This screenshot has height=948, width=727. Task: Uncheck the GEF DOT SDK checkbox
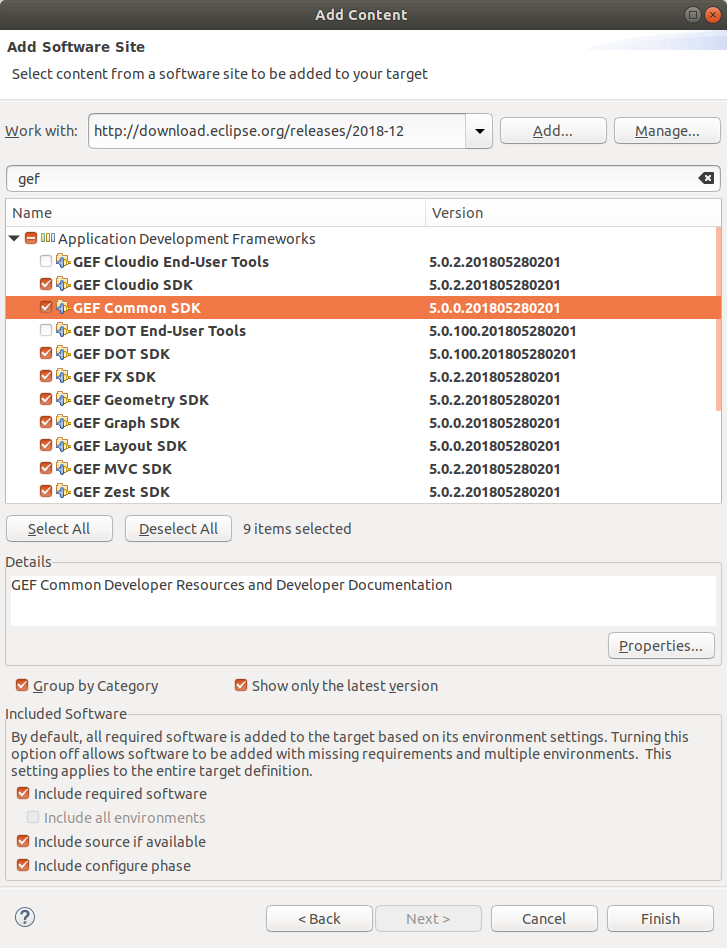click(45, 353)
